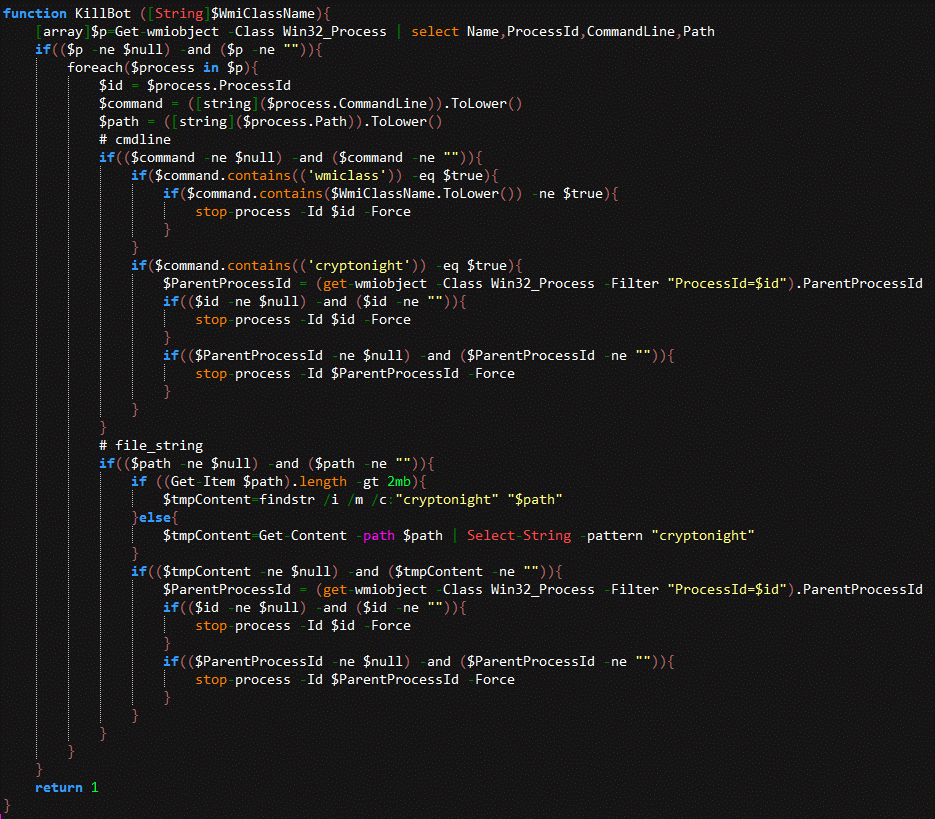Click the '# cmdline' comment
The image size is (935, 819).
(135, 139)
